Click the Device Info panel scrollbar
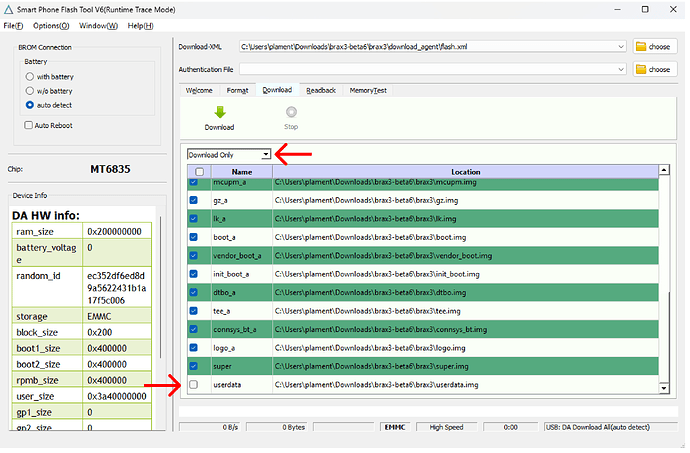Screen dimensions: 690x453 click(161, 288)
